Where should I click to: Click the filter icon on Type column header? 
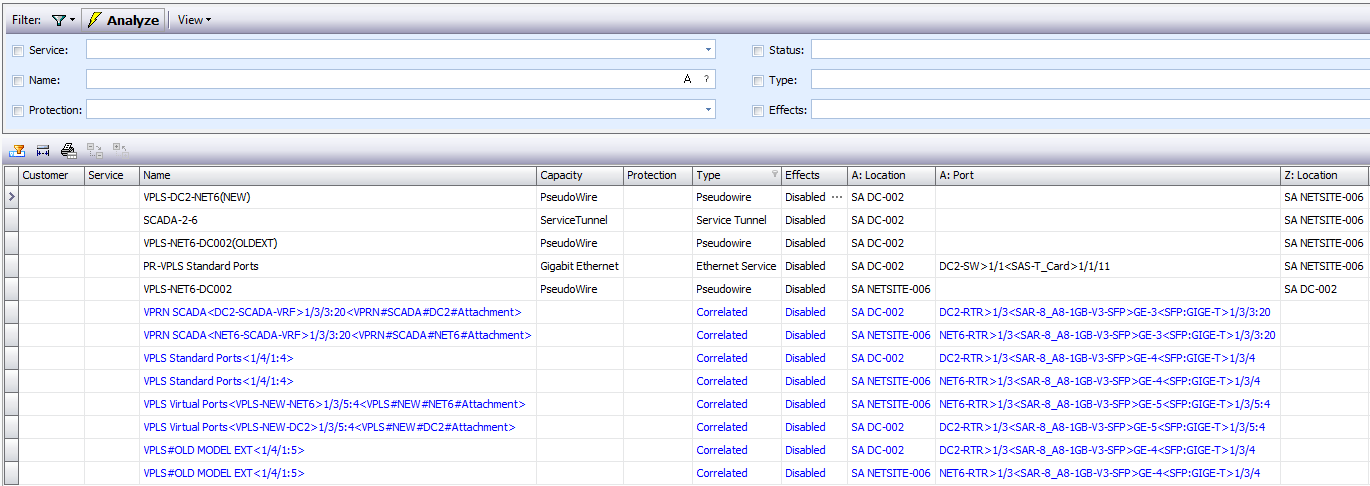(774, 175)
